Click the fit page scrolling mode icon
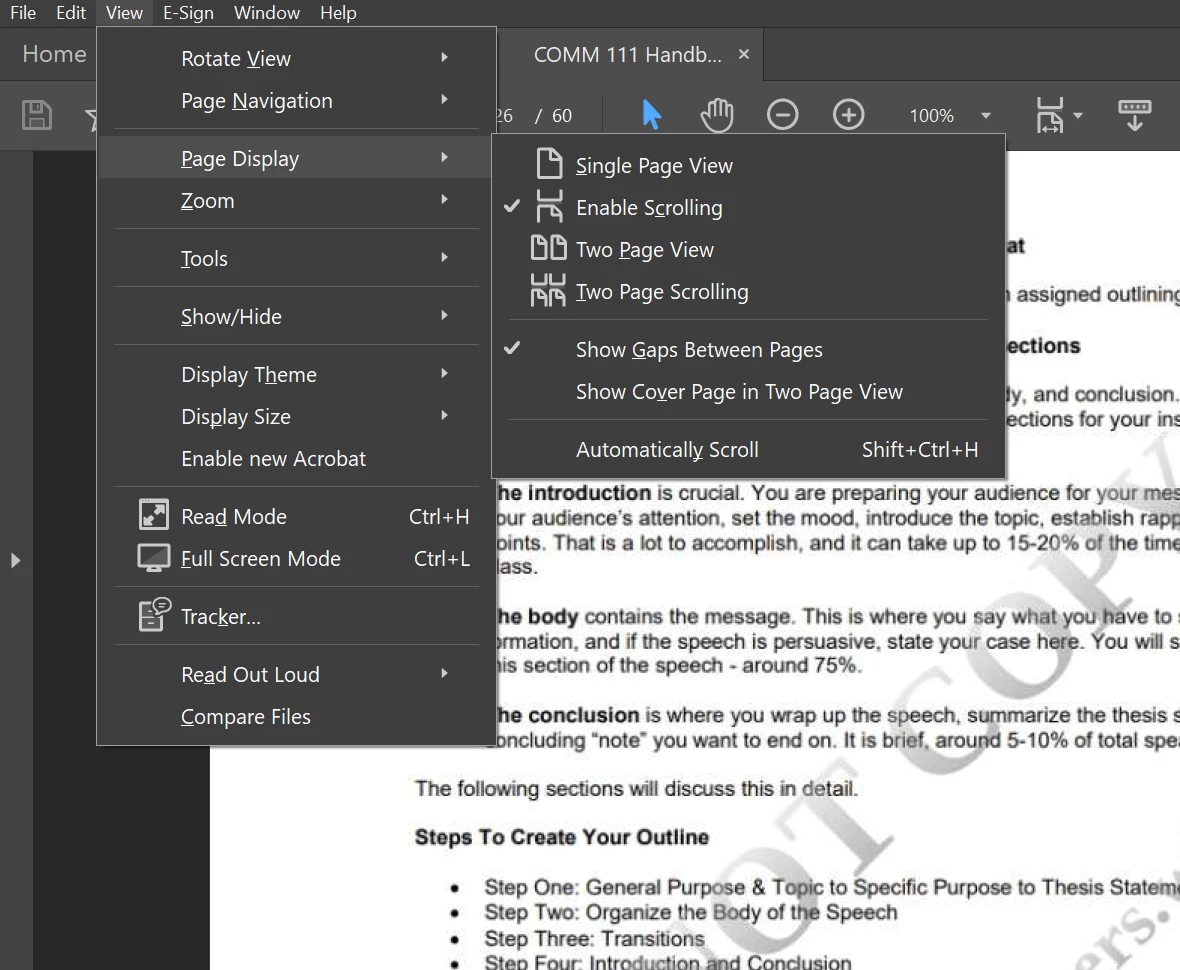This screenshot has height=970, width=1180. pyautogui.click(x=1050, y=115)
